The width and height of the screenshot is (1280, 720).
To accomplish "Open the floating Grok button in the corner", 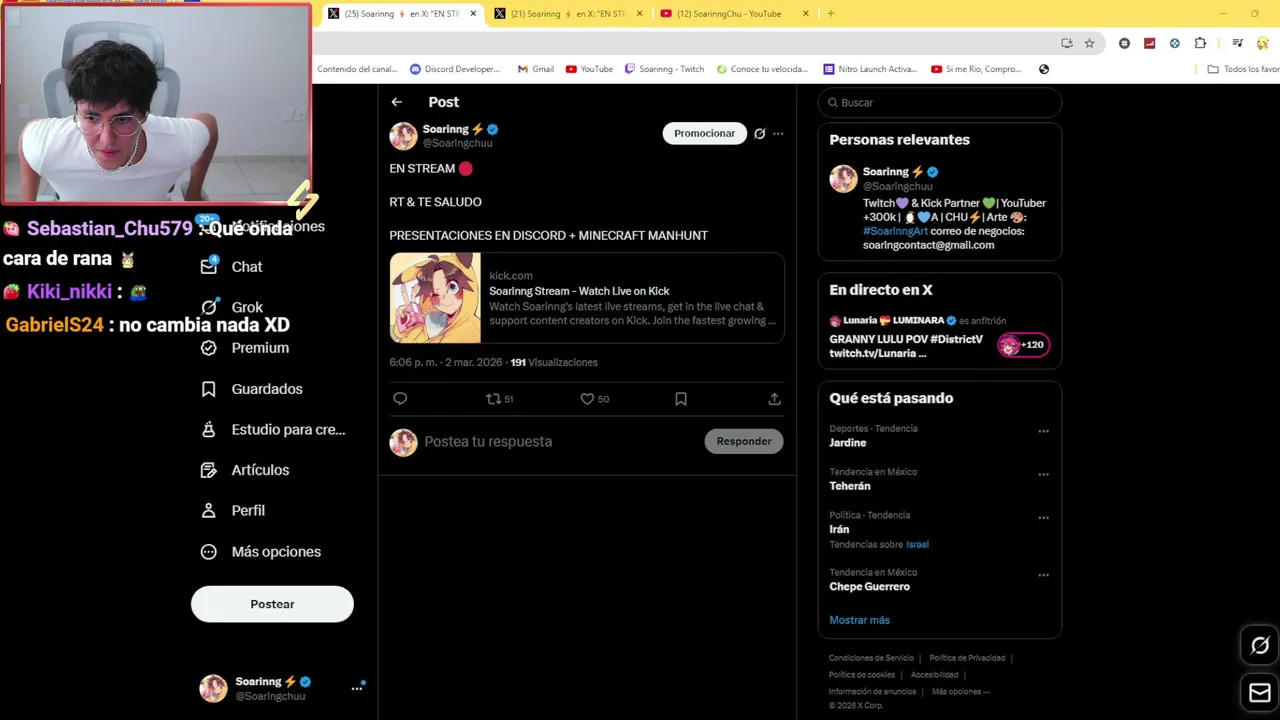I will (x=1260, y=646).
